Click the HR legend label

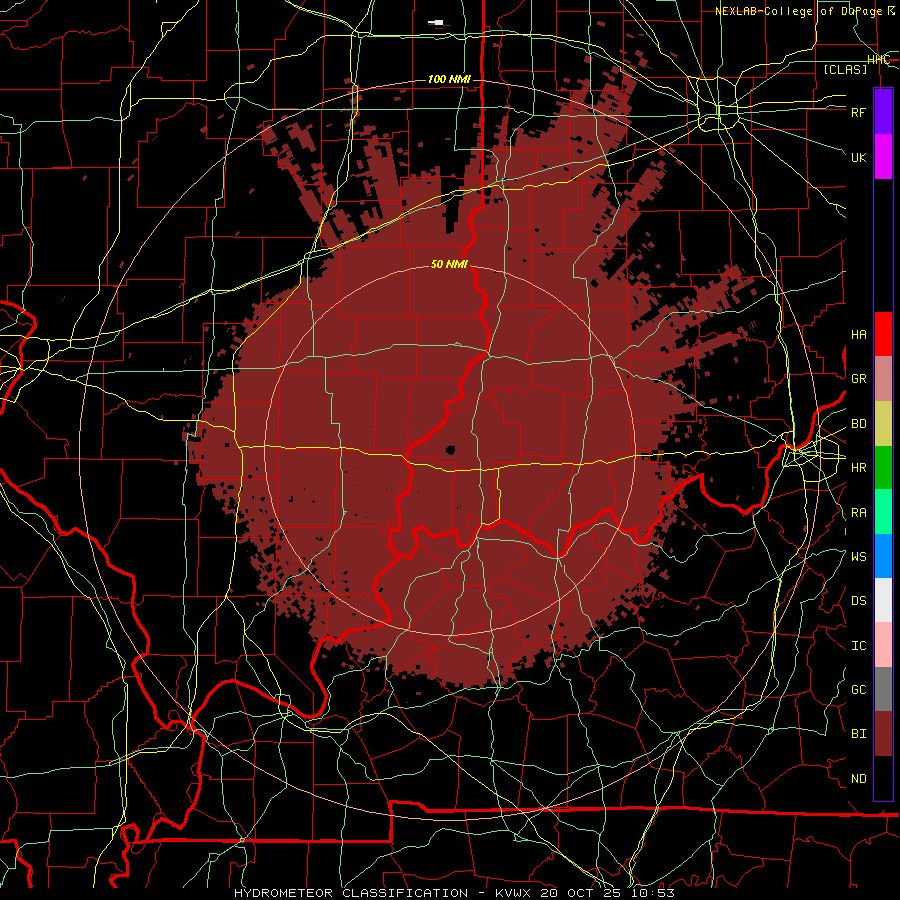pyautogui.click(x=858, y=468)
